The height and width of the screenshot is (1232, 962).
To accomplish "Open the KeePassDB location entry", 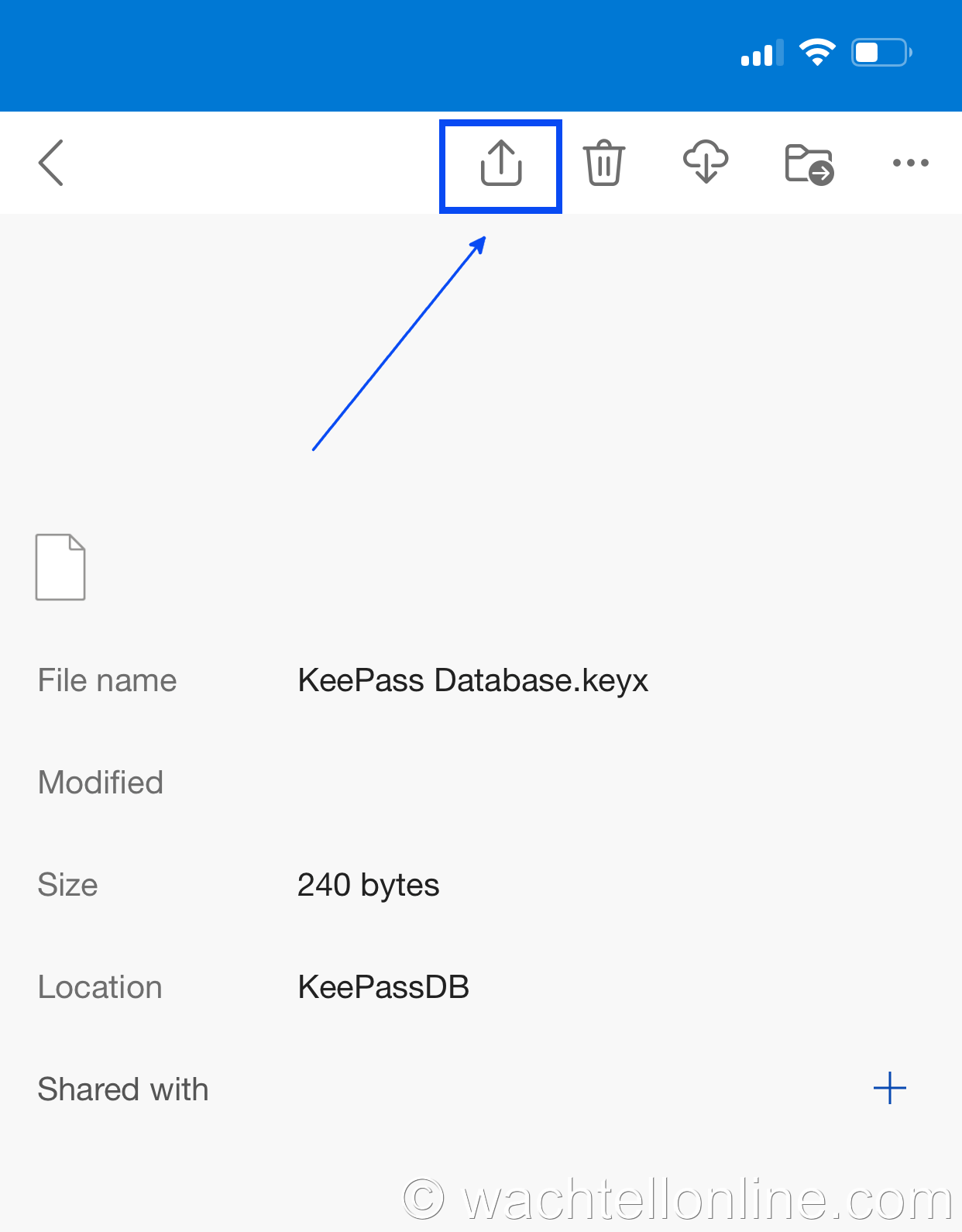I will [x=383, y=987].
